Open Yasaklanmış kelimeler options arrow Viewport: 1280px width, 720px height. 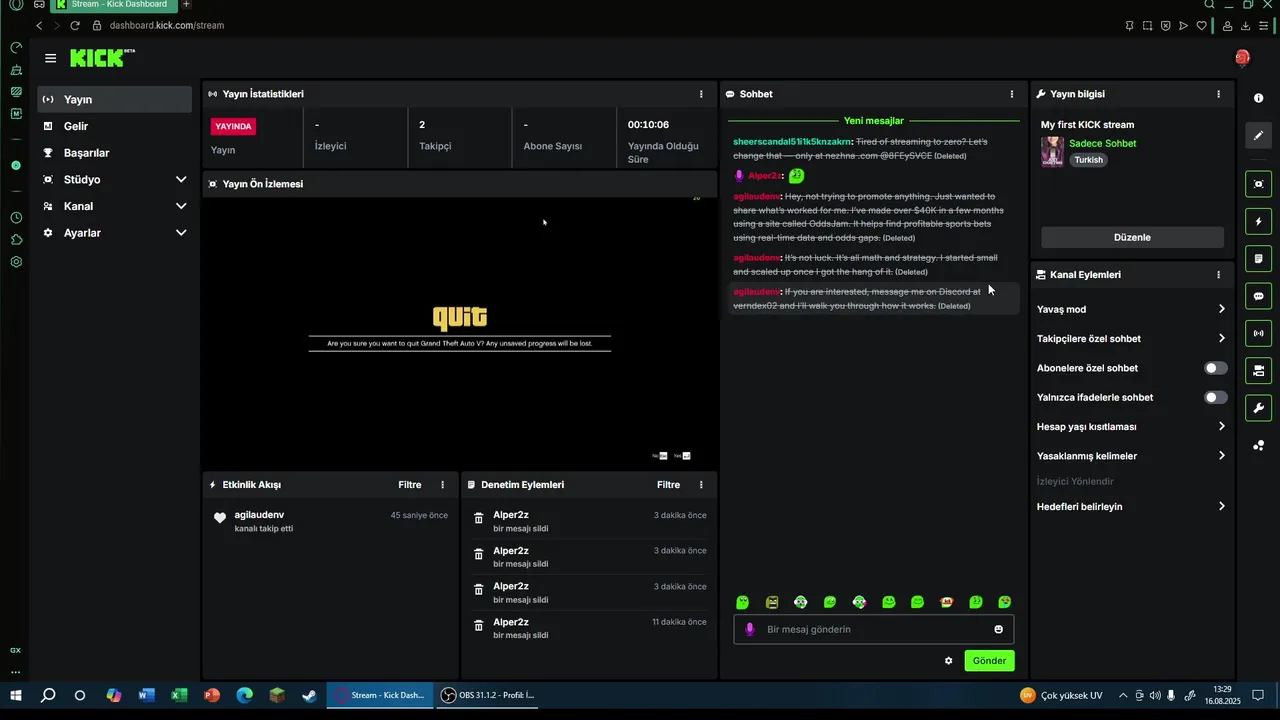1221,456
